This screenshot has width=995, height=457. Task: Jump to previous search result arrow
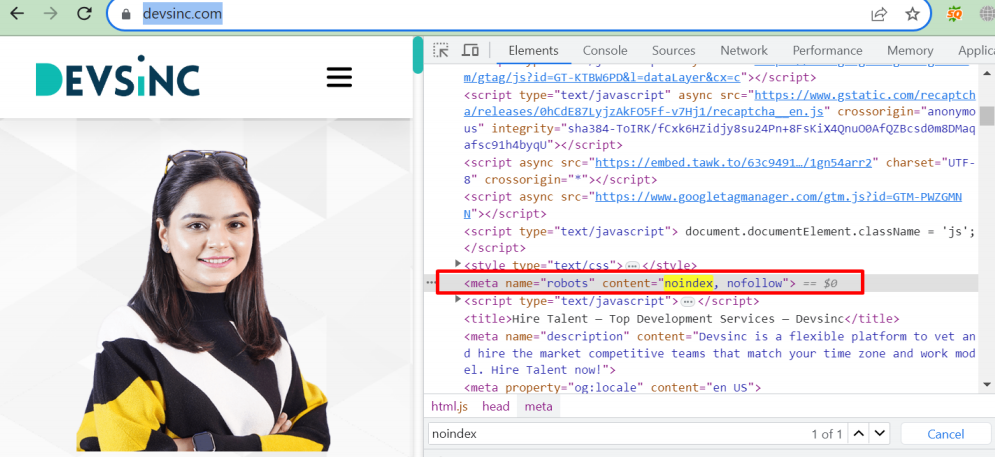click(858, 434)
